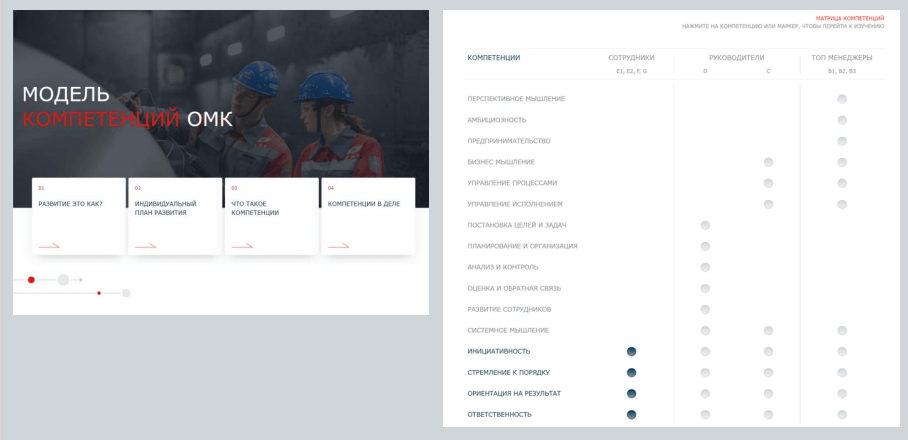Open the Развитие сотрудников competency

coord(509,309)
